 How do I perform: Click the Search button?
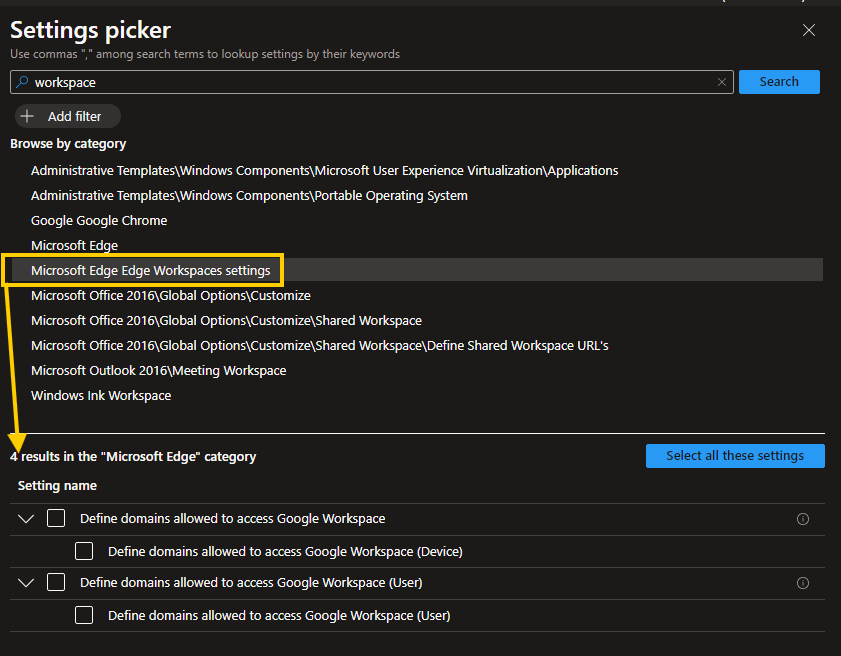click(779, 82)
